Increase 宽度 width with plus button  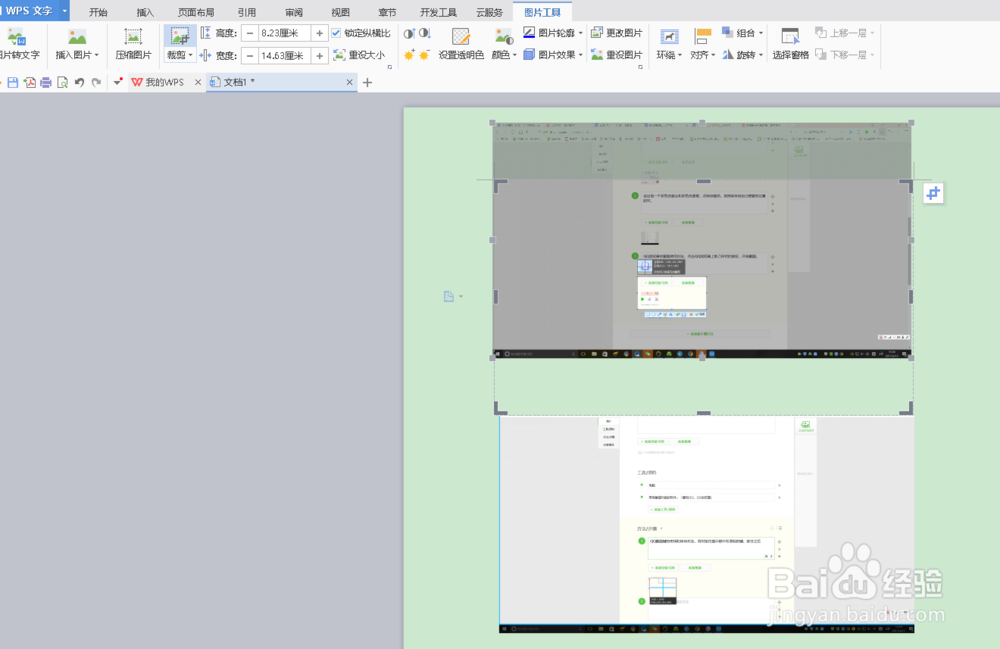pos(320,55)
